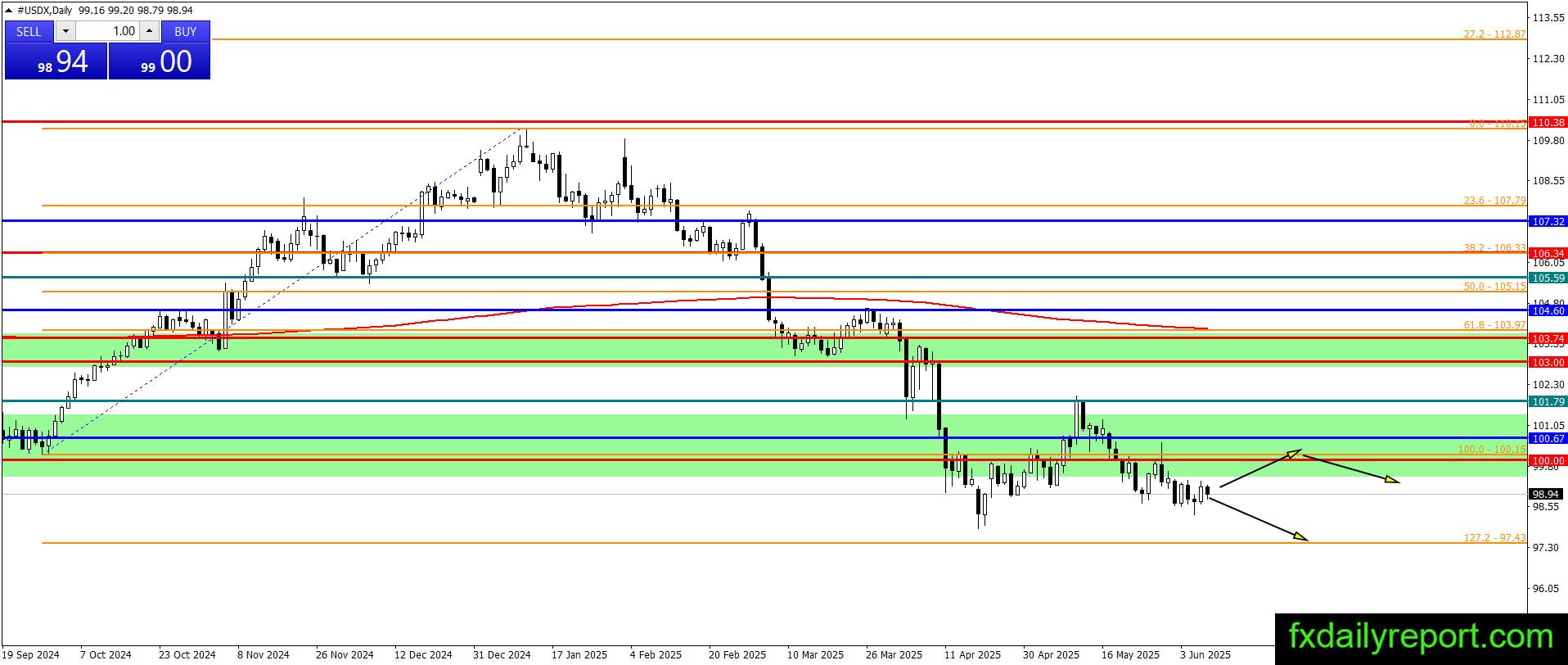Screen dimensions: 1568x665
Task: Click the black 98.94 current price label
Action: point(1546,494)
